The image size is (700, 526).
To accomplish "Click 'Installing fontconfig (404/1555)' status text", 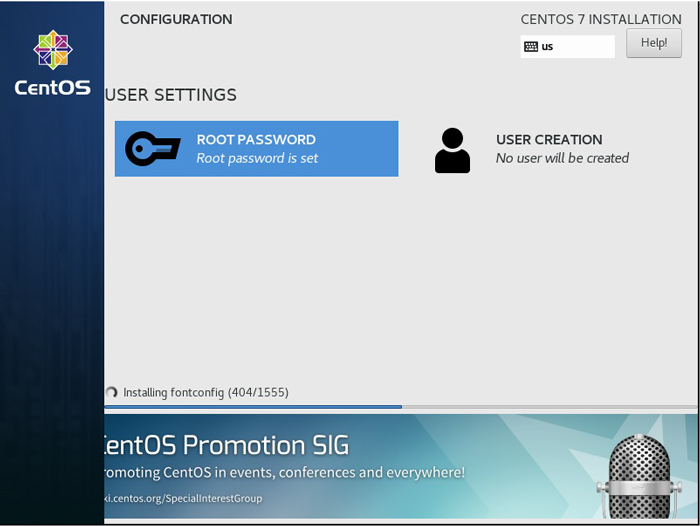I will [x=206, y=392].
